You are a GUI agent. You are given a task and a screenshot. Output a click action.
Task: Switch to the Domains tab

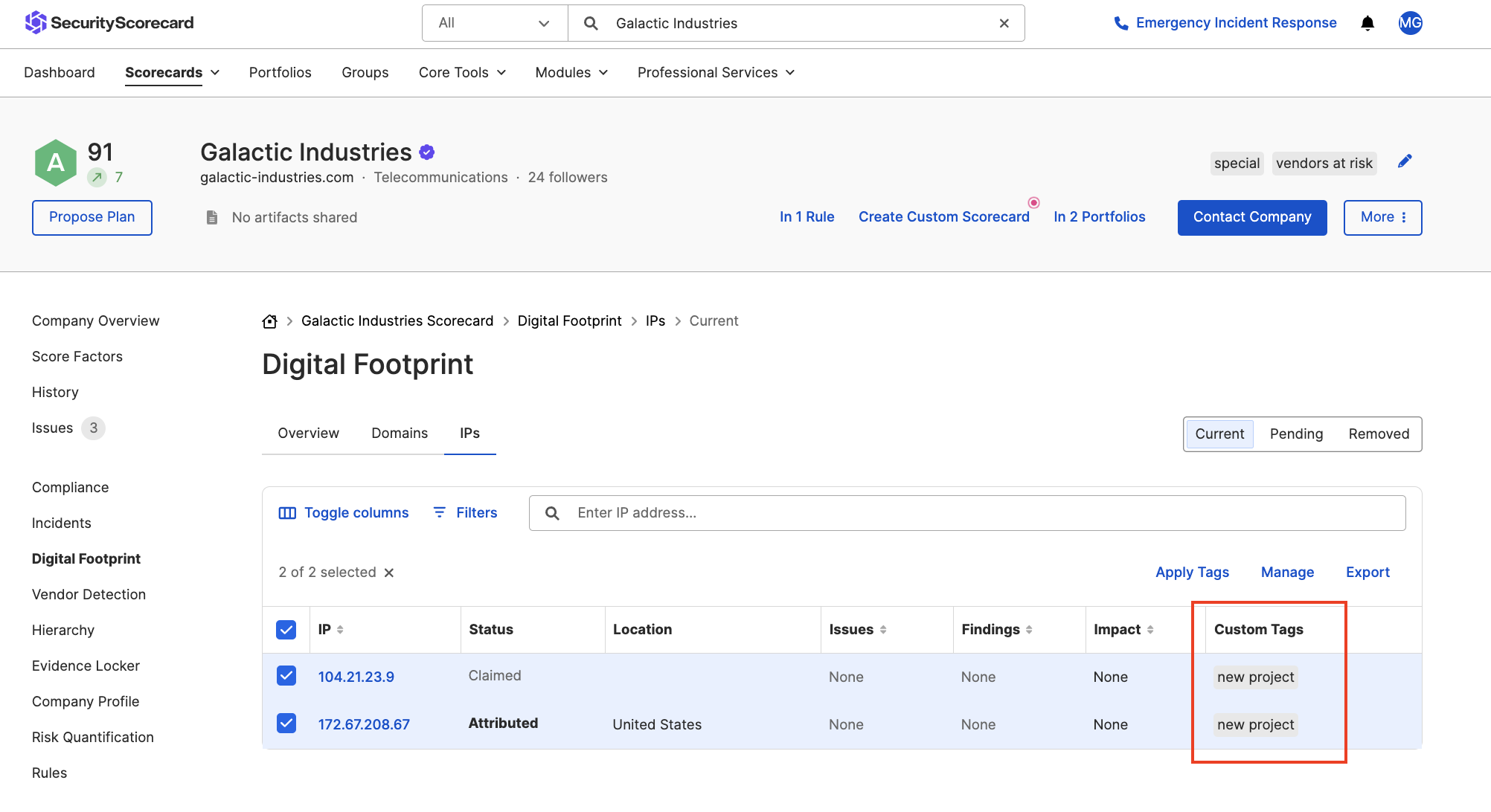point(400,434)
